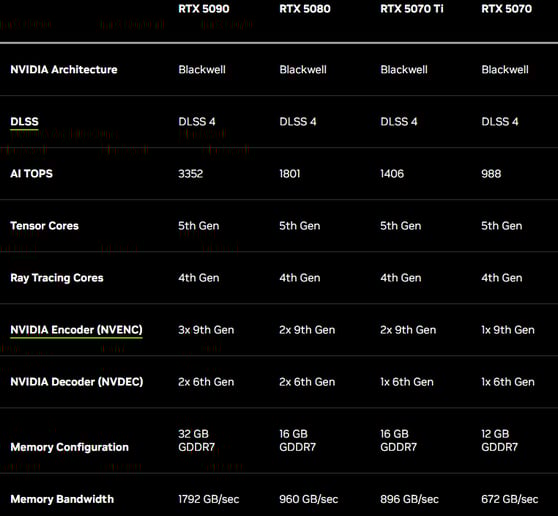Select the 988 AI TOPS value
Viewport: 558px width, 516px height.
[x=491, y=174]
